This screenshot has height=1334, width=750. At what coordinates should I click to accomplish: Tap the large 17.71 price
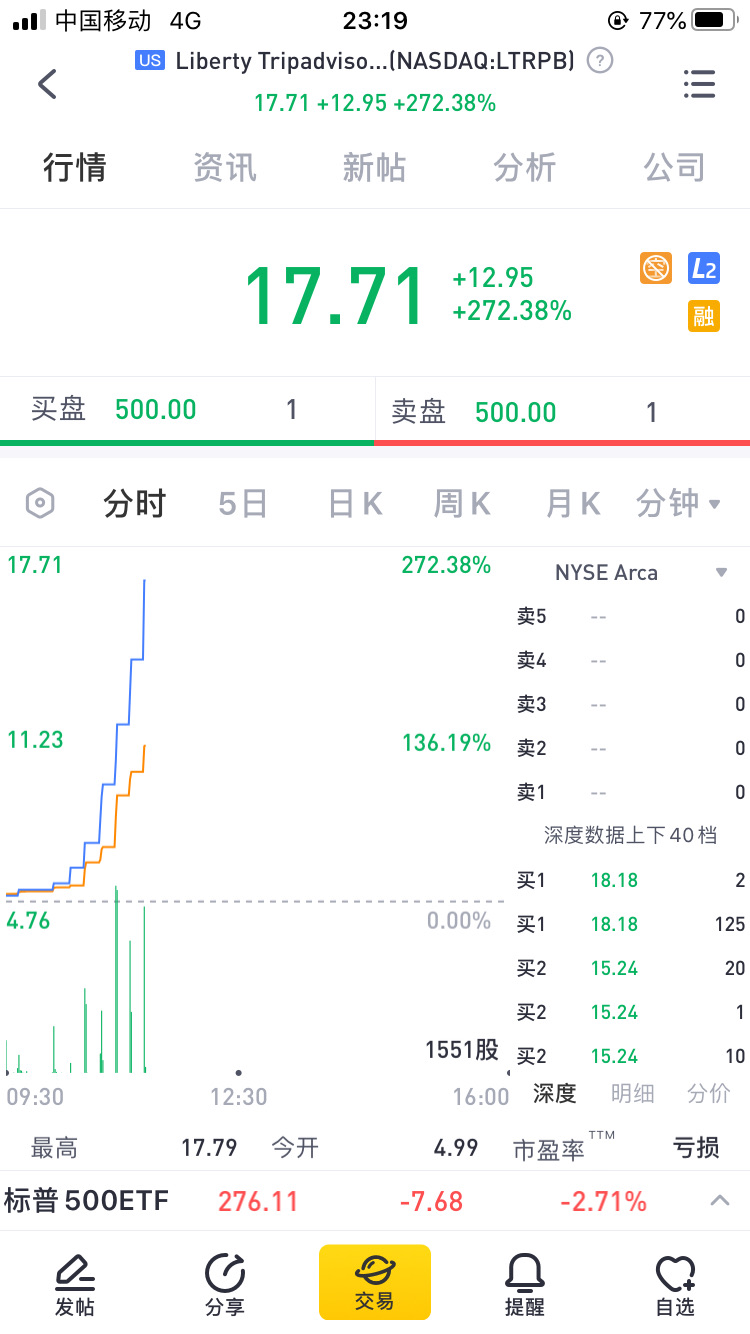click(x=336, y=296)
